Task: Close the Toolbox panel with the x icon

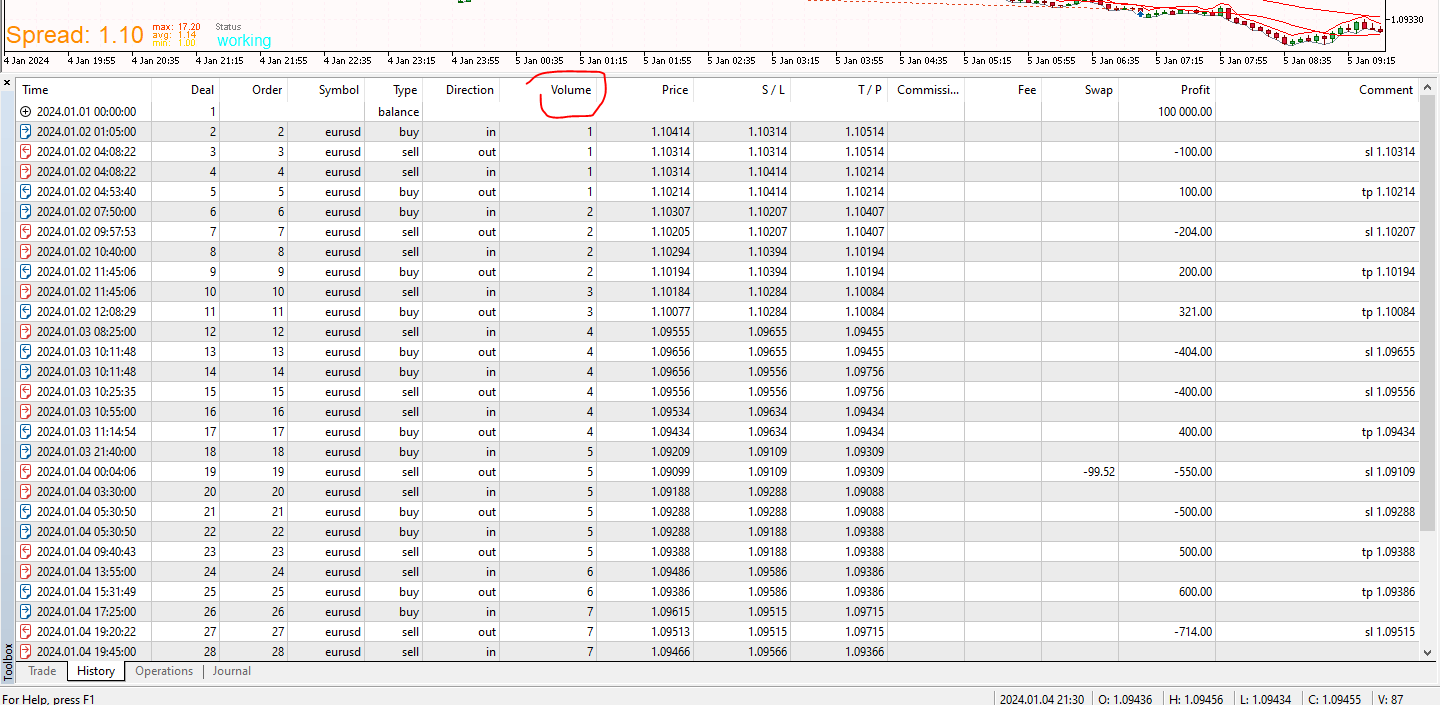Action: pyautogui.click(x=7, y=82)
